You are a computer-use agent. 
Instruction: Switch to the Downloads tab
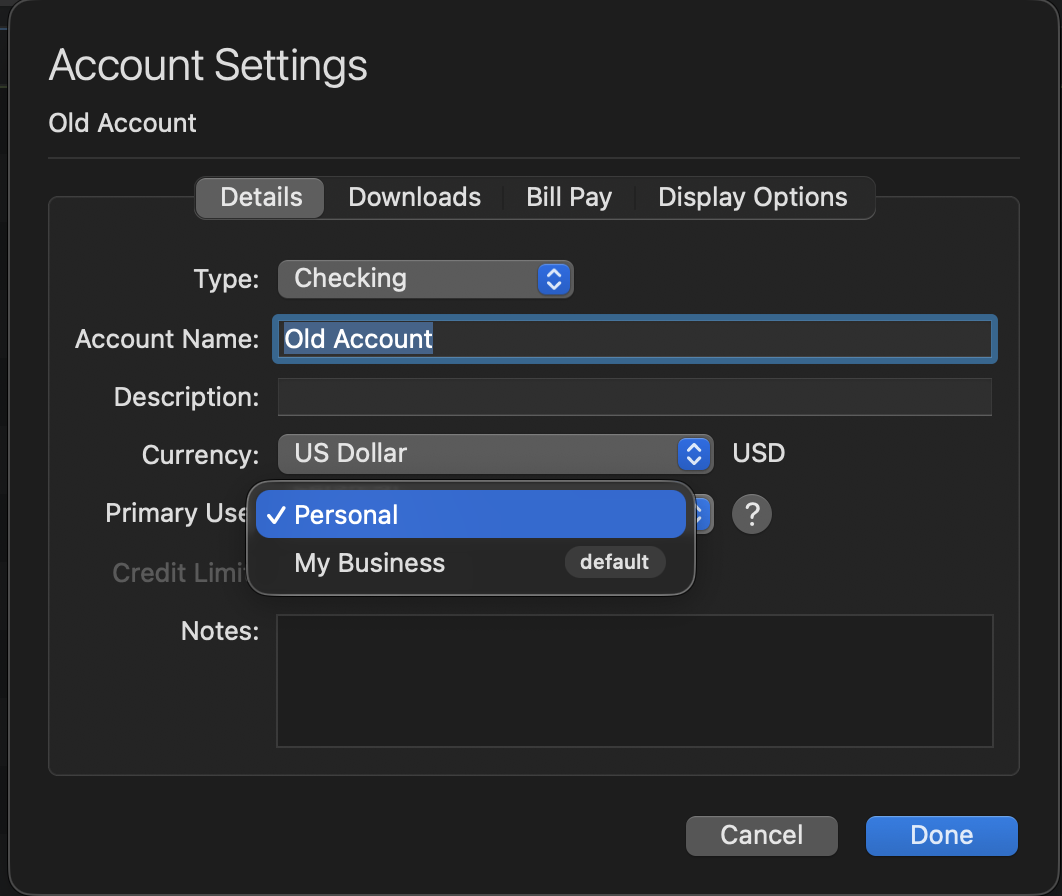click(x=414, y=197)
